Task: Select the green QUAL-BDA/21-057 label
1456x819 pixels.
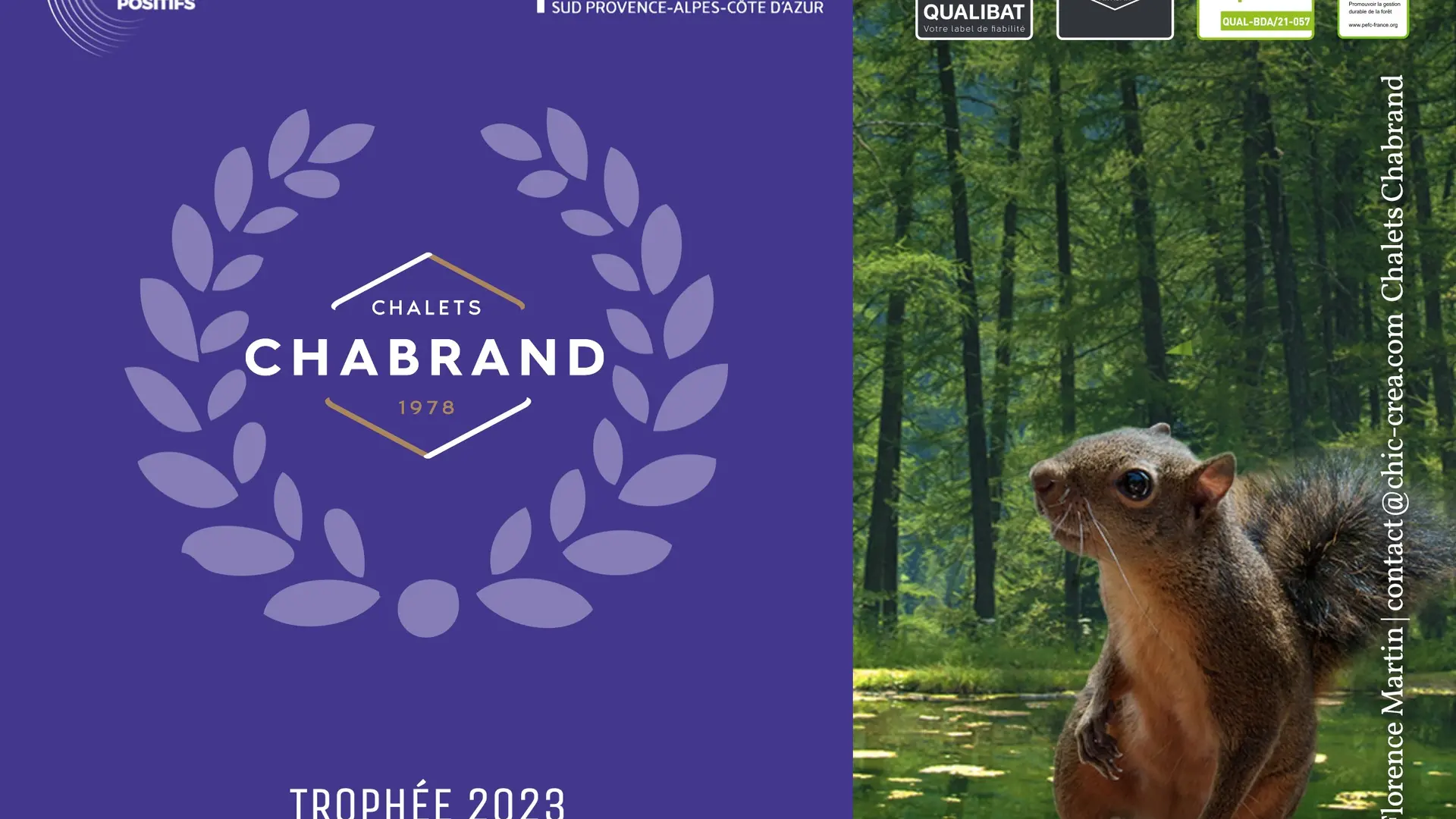Action: (x=1266, y=22)
